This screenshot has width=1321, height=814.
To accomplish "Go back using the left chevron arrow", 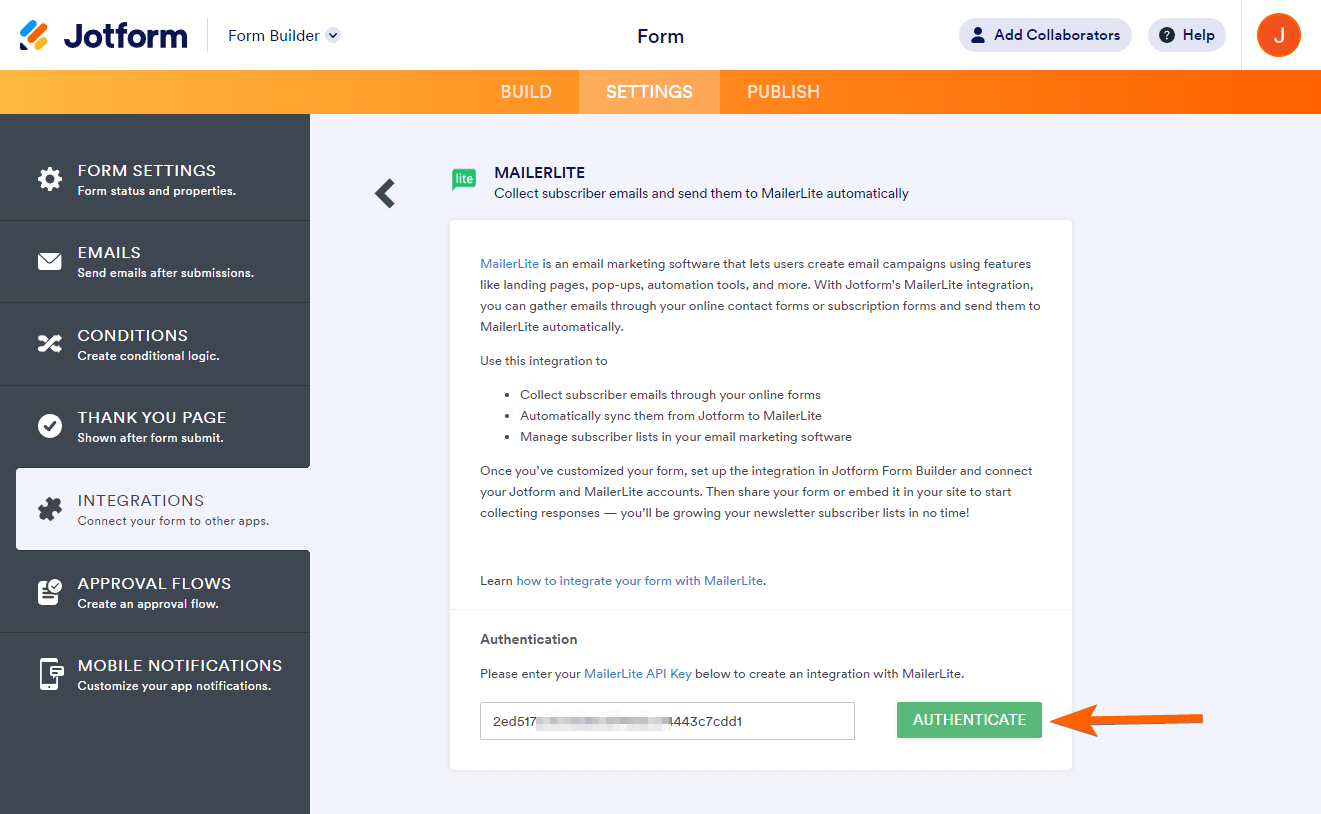I will point(385,193).
